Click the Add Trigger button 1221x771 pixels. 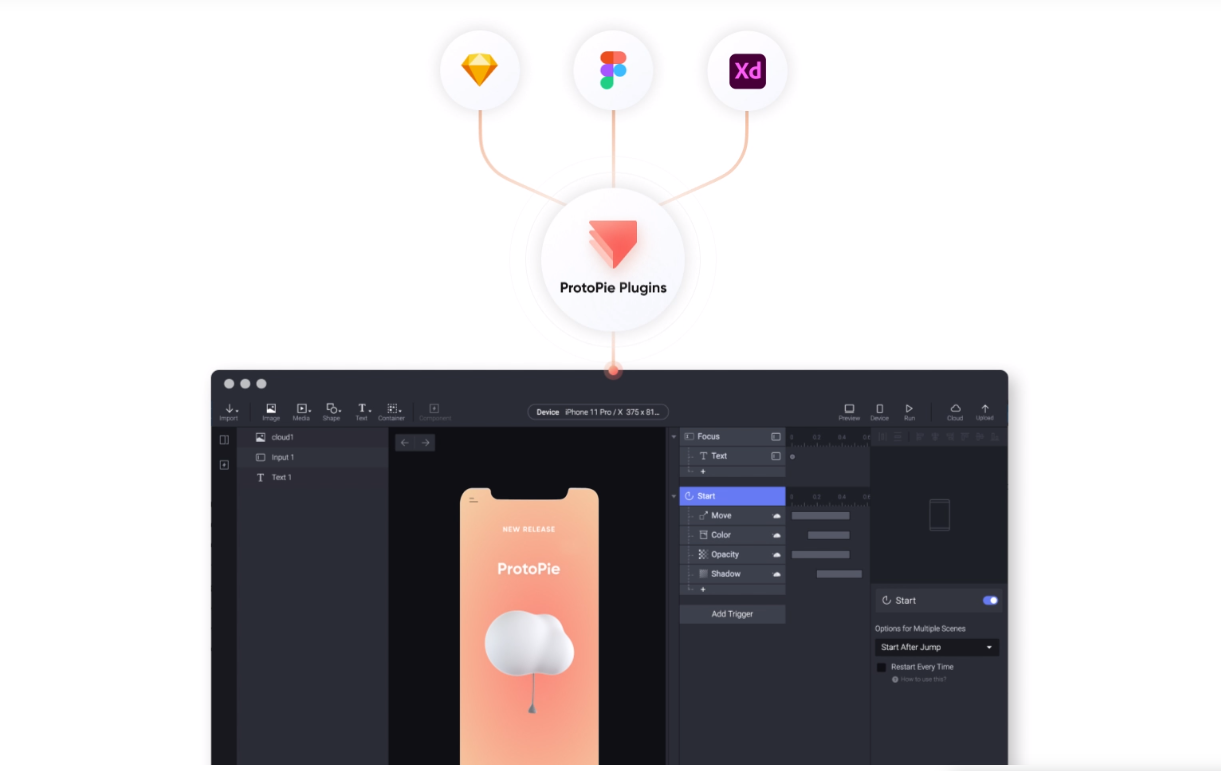tap(732, 614)
